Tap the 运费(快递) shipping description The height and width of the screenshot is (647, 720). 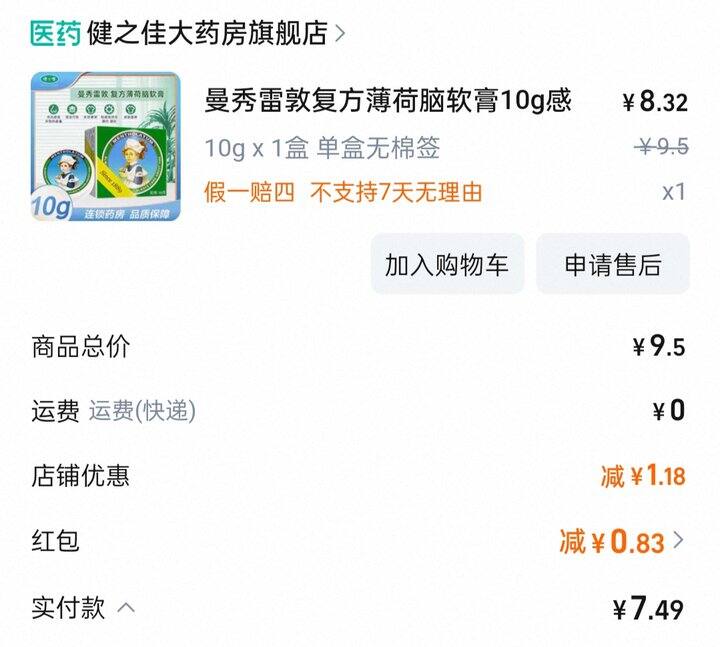point(142,411)
